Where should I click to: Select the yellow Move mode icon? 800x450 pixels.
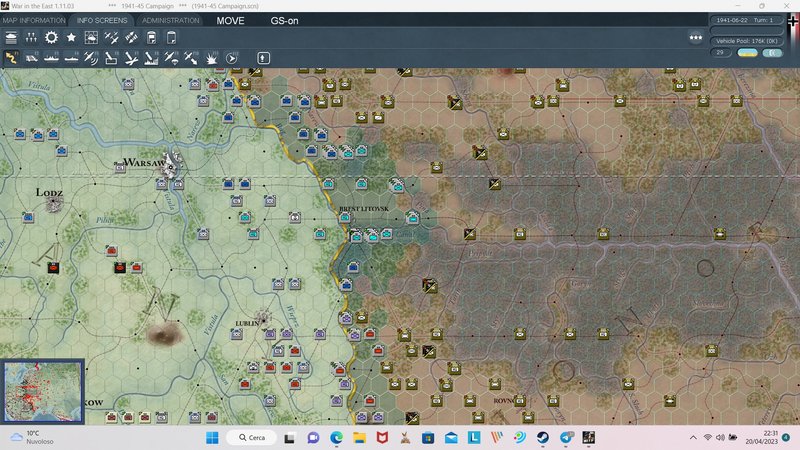[11, 58]
